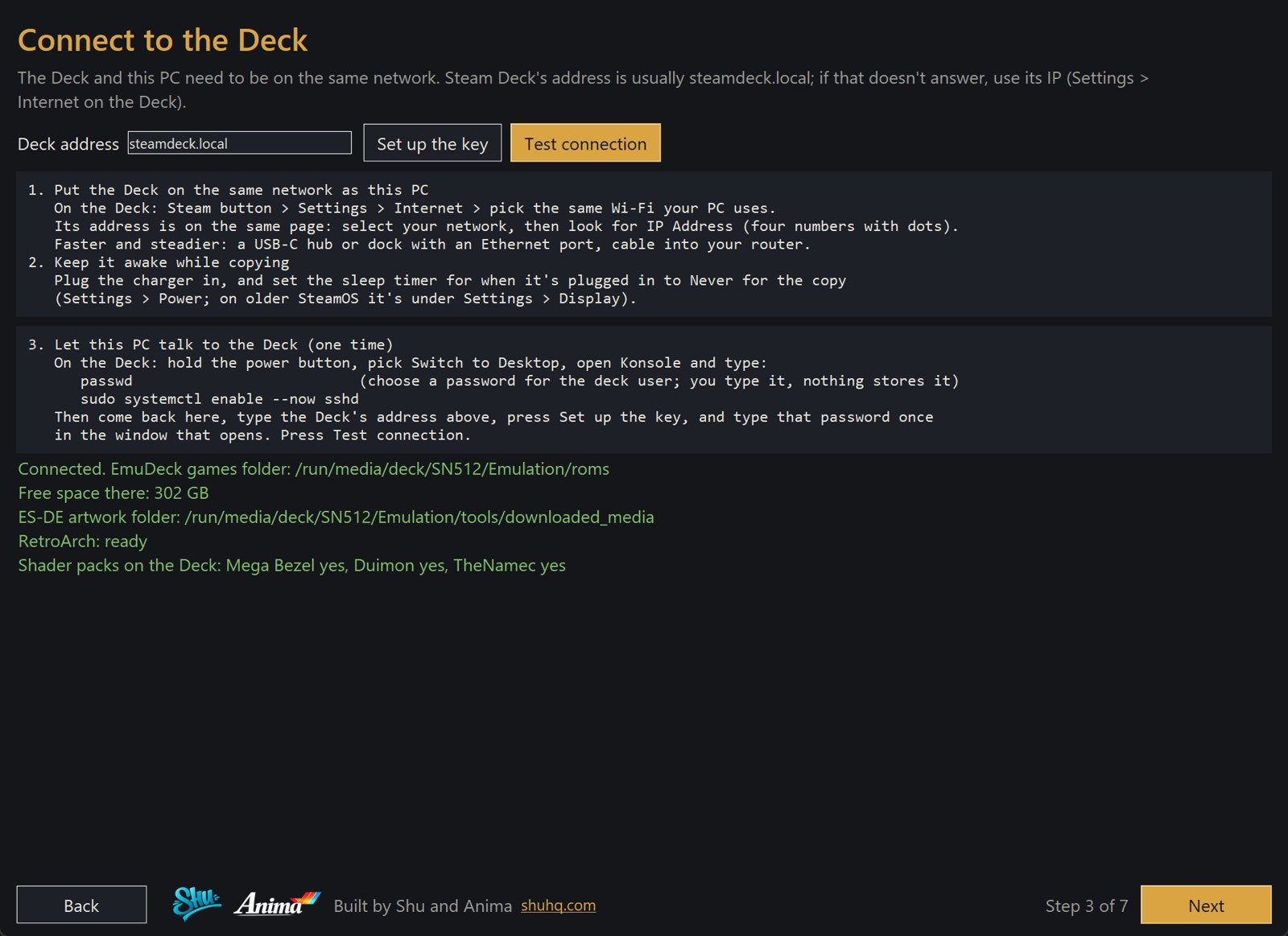Viewport: 1288px width, 936px height.
Task: Click 'Keep it awake while copying' step
Action: (x=159, y=262)
